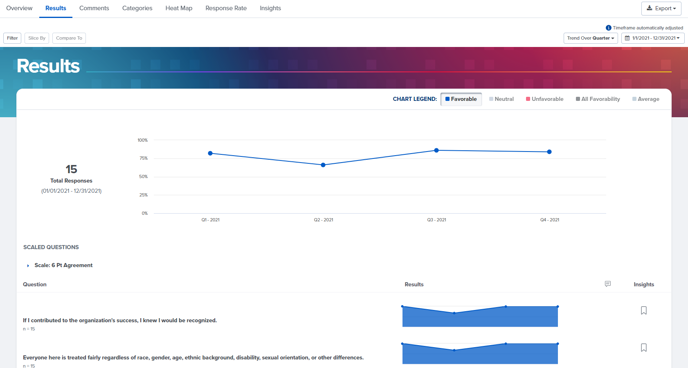Expand the Scale: 6 Pt Agreement section
This screenshot has width=688, height=368.
tap(28, 265)
